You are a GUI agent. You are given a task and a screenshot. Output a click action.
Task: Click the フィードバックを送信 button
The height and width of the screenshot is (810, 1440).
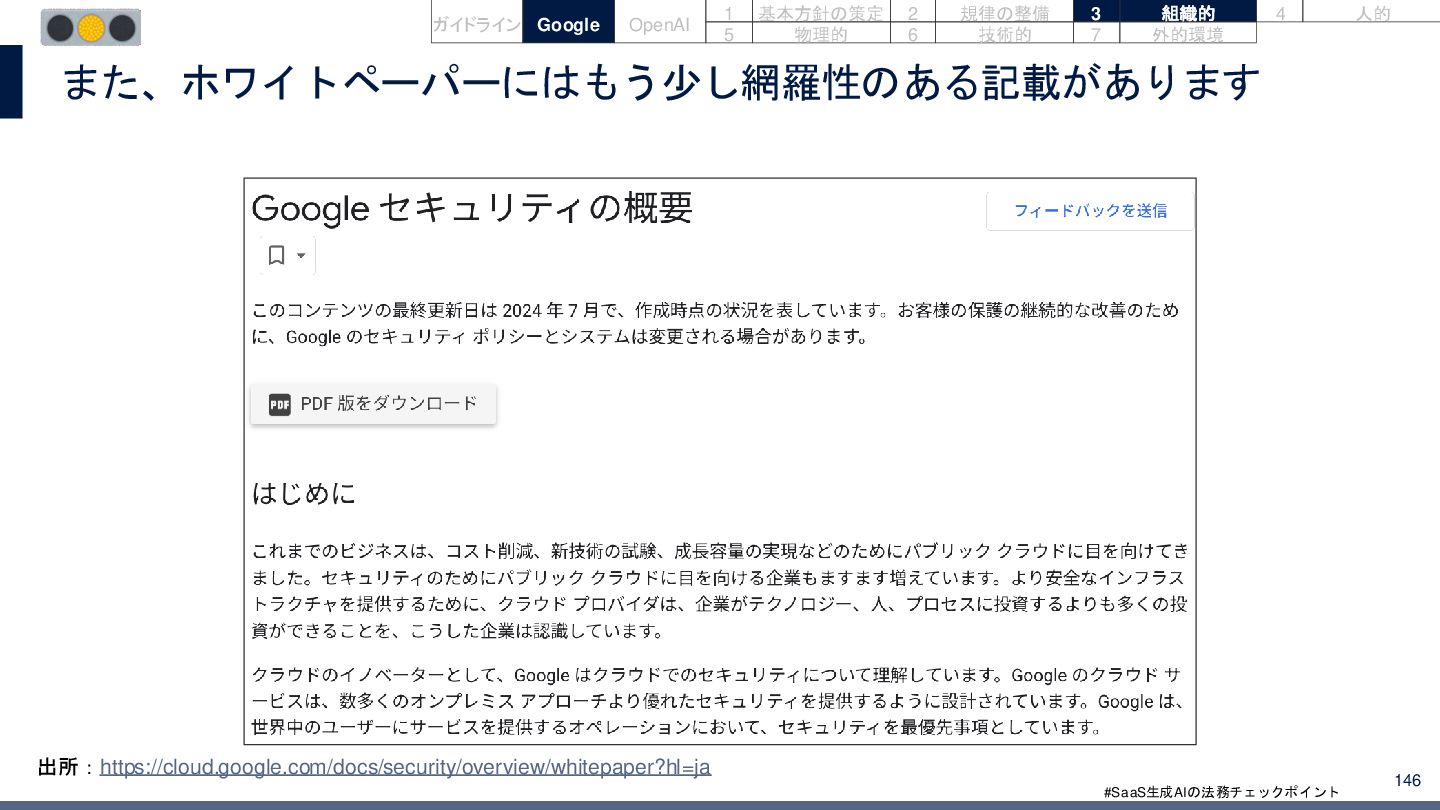1090,211
